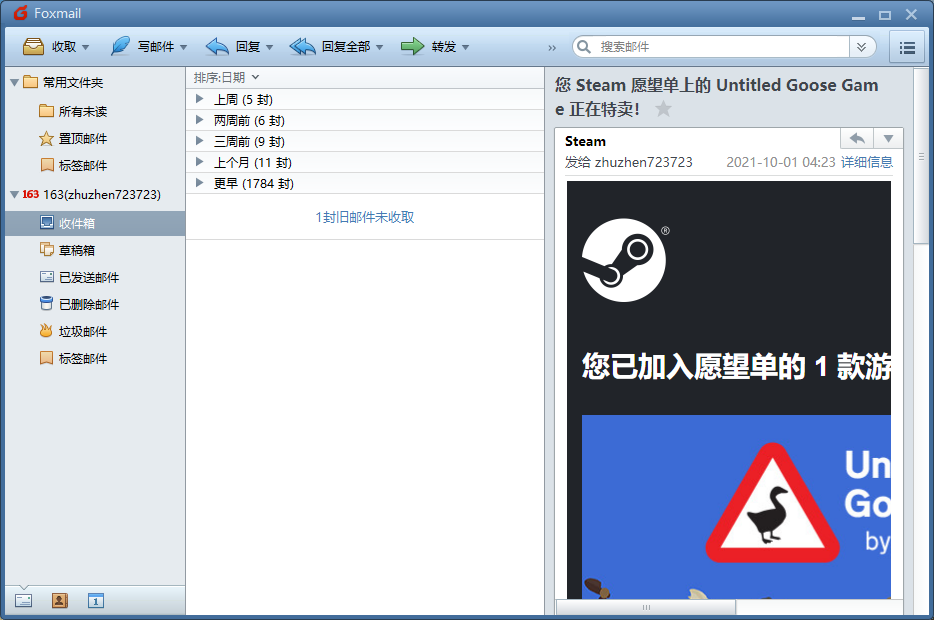Click the Steam logo in the email
The height and width of the screenshot is (620, 934).
click(x=624, y=260)
